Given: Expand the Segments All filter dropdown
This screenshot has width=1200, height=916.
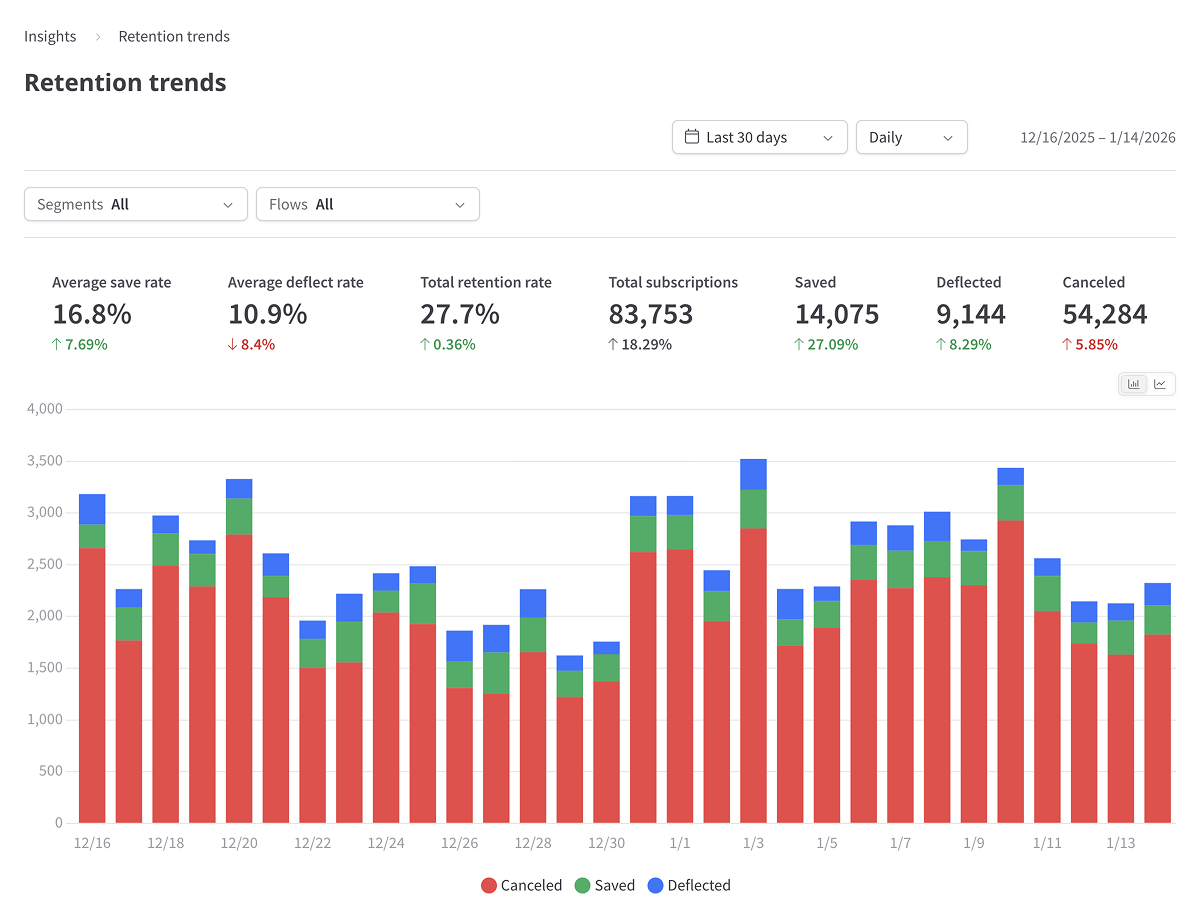Looking at the screenshot, I should (135, 204).
